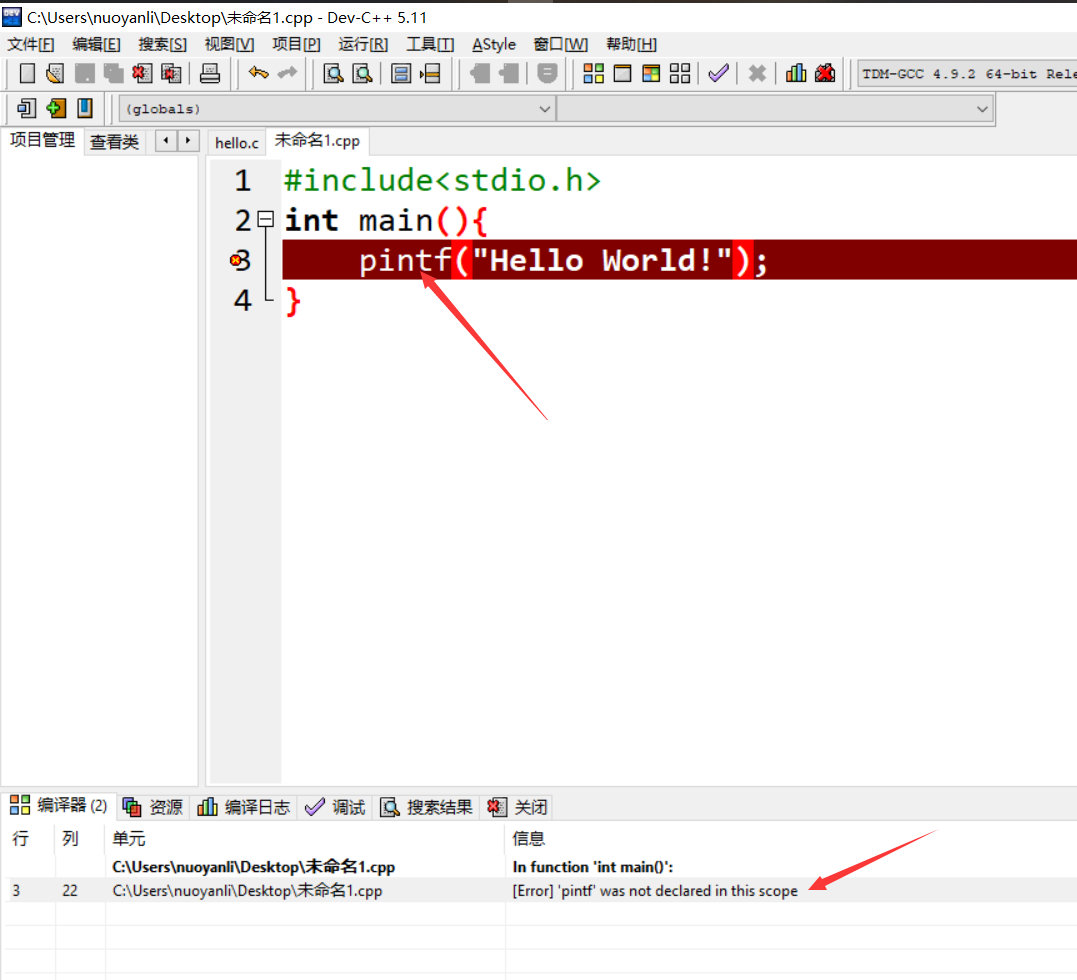Click the Run window icon
This screenshot has width=1077, height=980.
622,73
